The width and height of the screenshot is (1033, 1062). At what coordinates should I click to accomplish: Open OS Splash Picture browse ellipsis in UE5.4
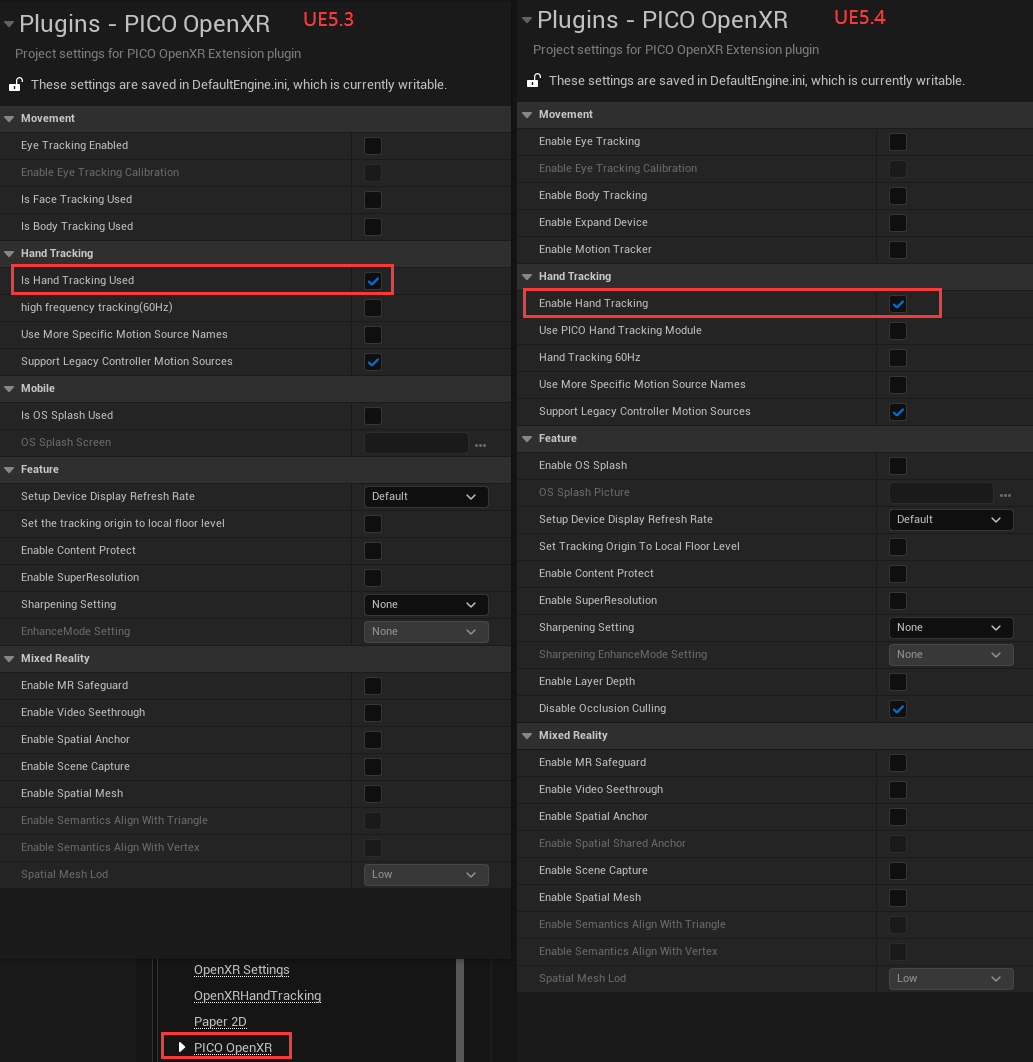(x=1005, y=495)
